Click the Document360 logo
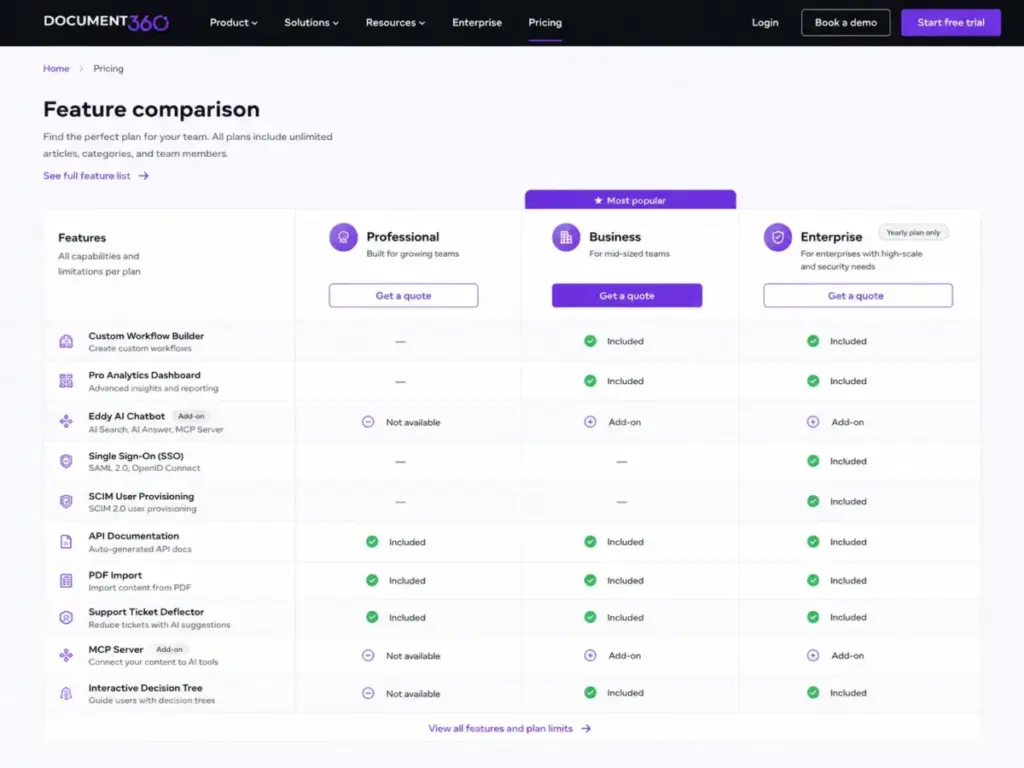1024x768 pixels. [x=106, y=22]
